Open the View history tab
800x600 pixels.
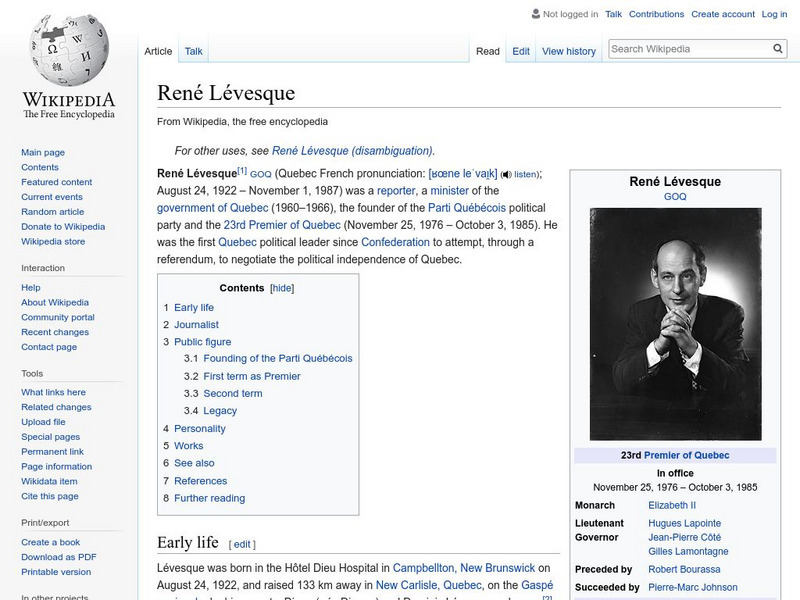[569, 51]
